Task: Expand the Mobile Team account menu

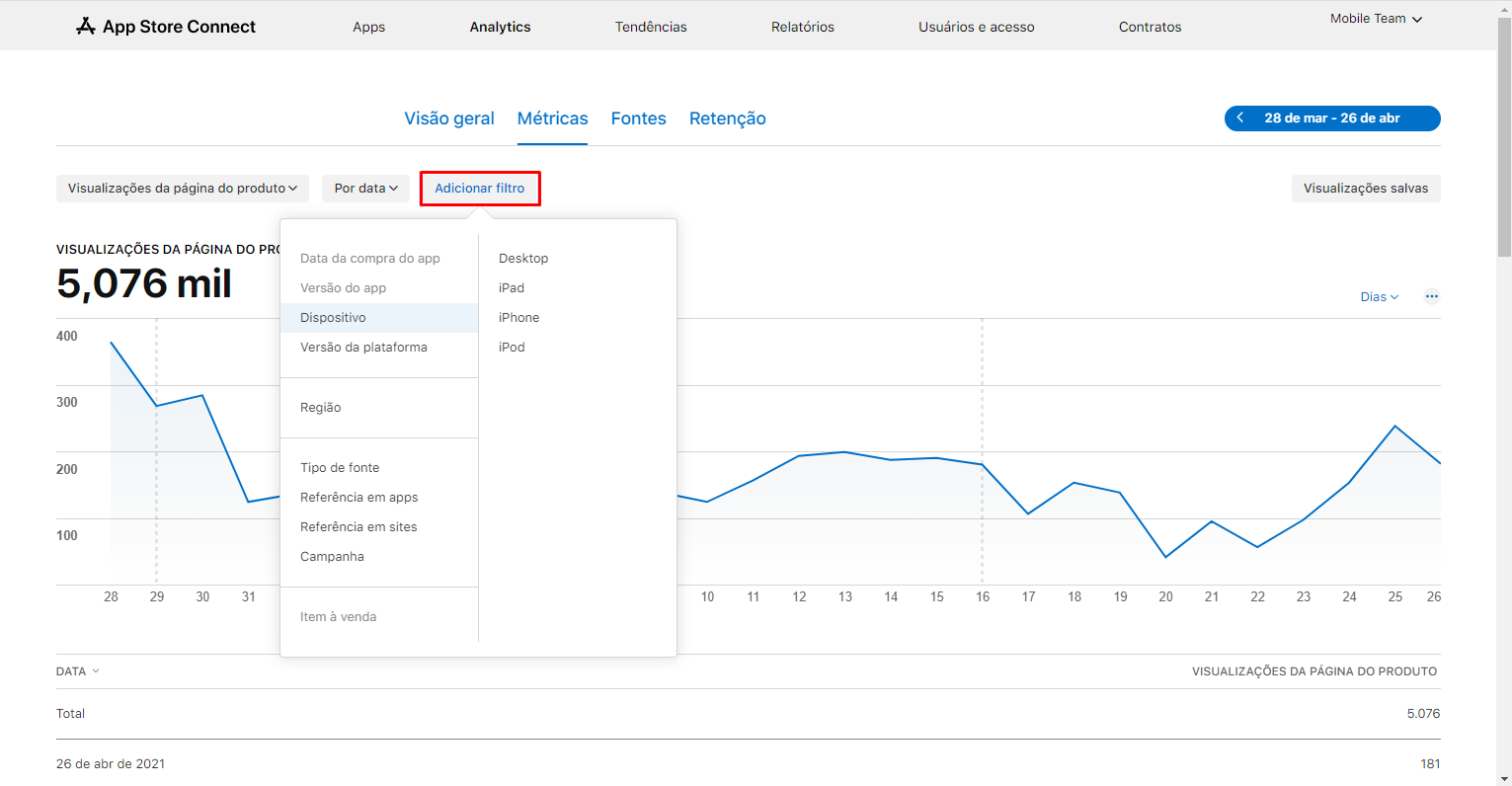Action: (x=1375, y=19)
